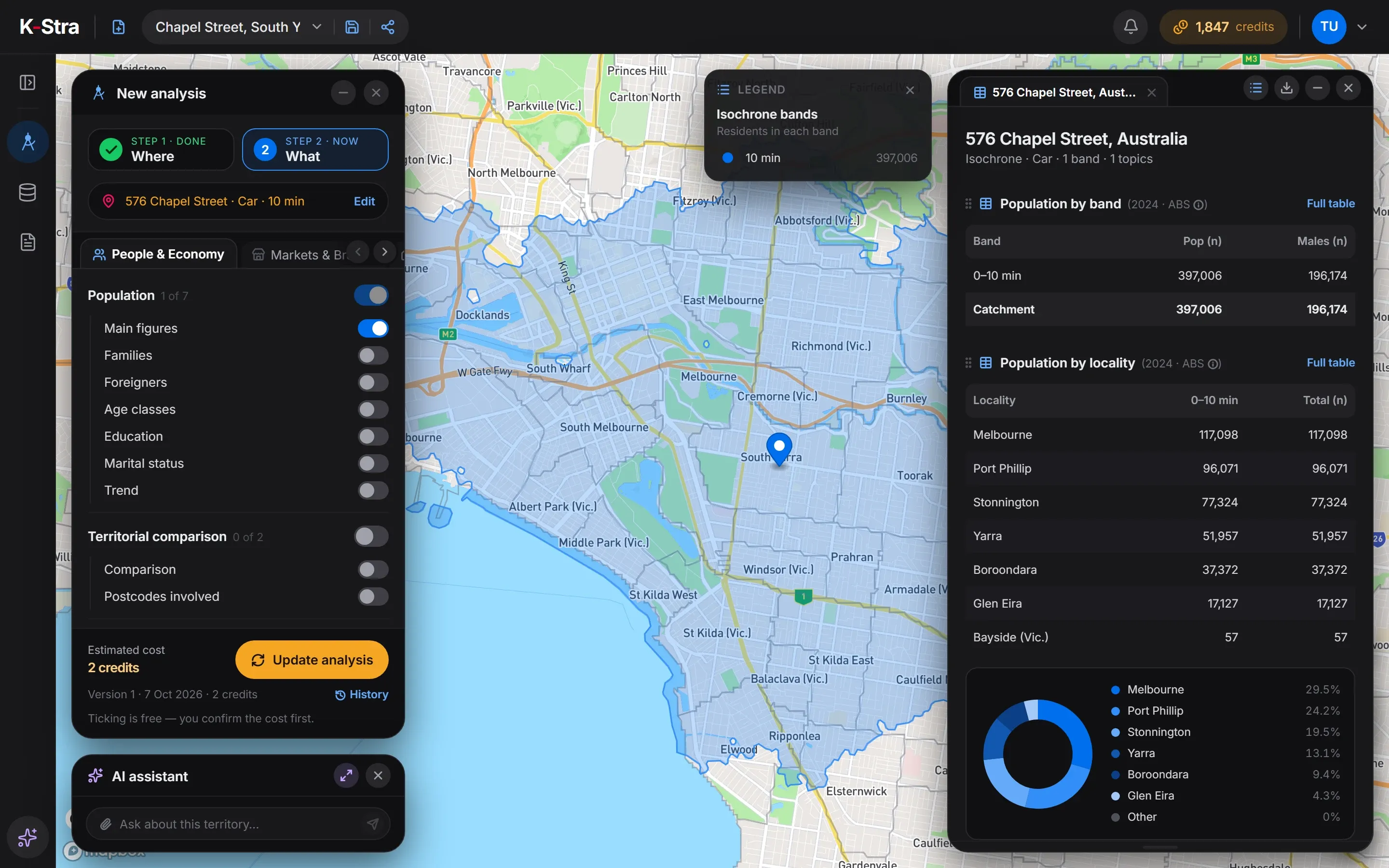The image size is (1389, 868).
Task: Send the AI assistant message
Action: click(x=373, y=825)
